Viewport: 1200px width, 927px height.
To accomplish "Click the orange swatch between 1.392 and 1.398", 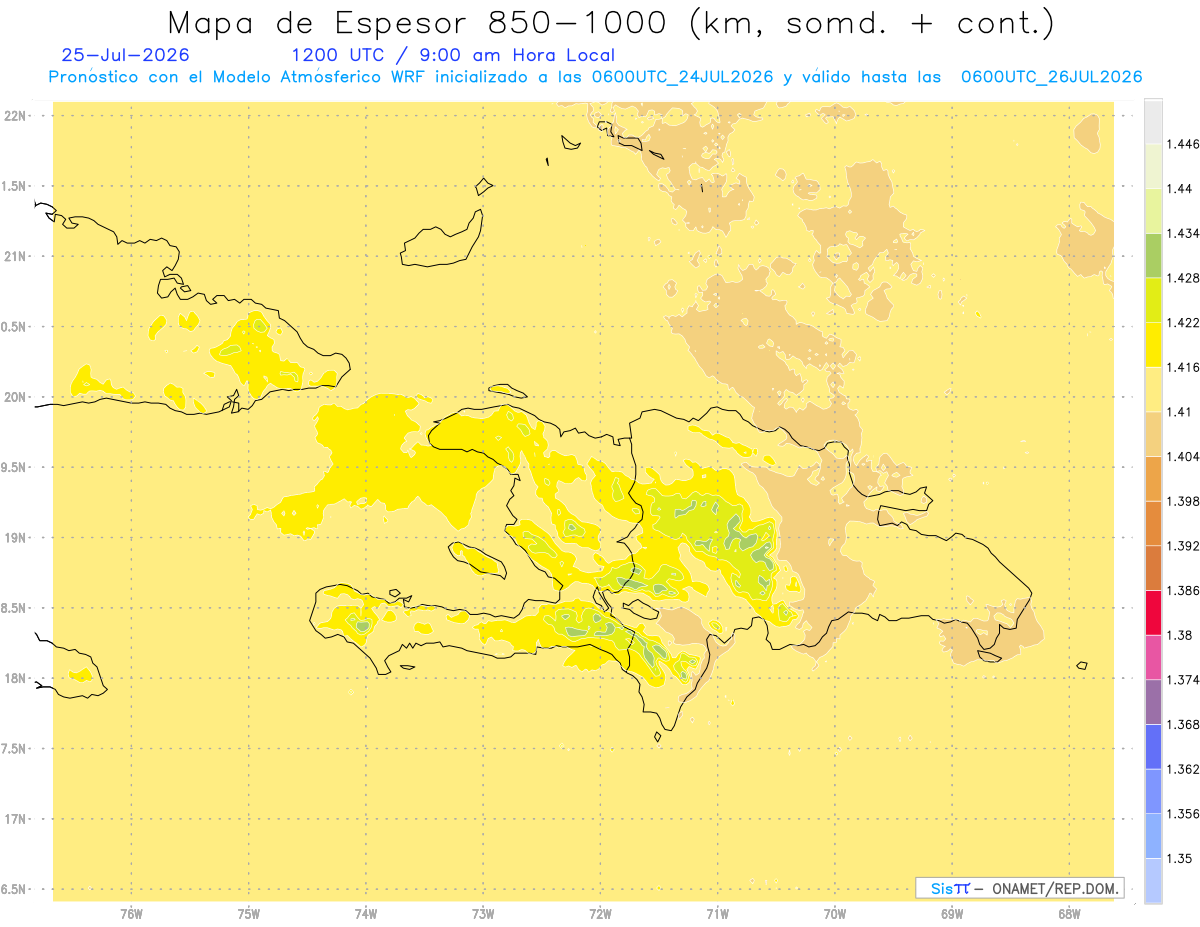I will [x=1153, y=523].
